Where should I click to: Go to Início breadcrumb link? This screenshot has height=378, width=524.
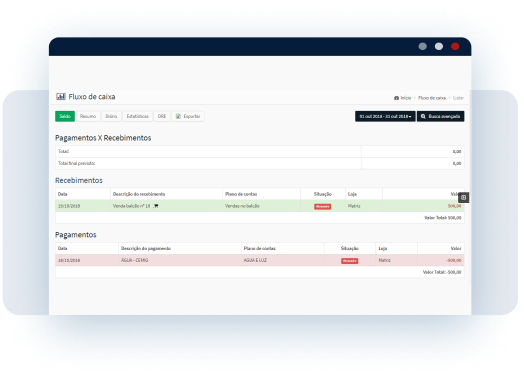click(x=406, y=98)
